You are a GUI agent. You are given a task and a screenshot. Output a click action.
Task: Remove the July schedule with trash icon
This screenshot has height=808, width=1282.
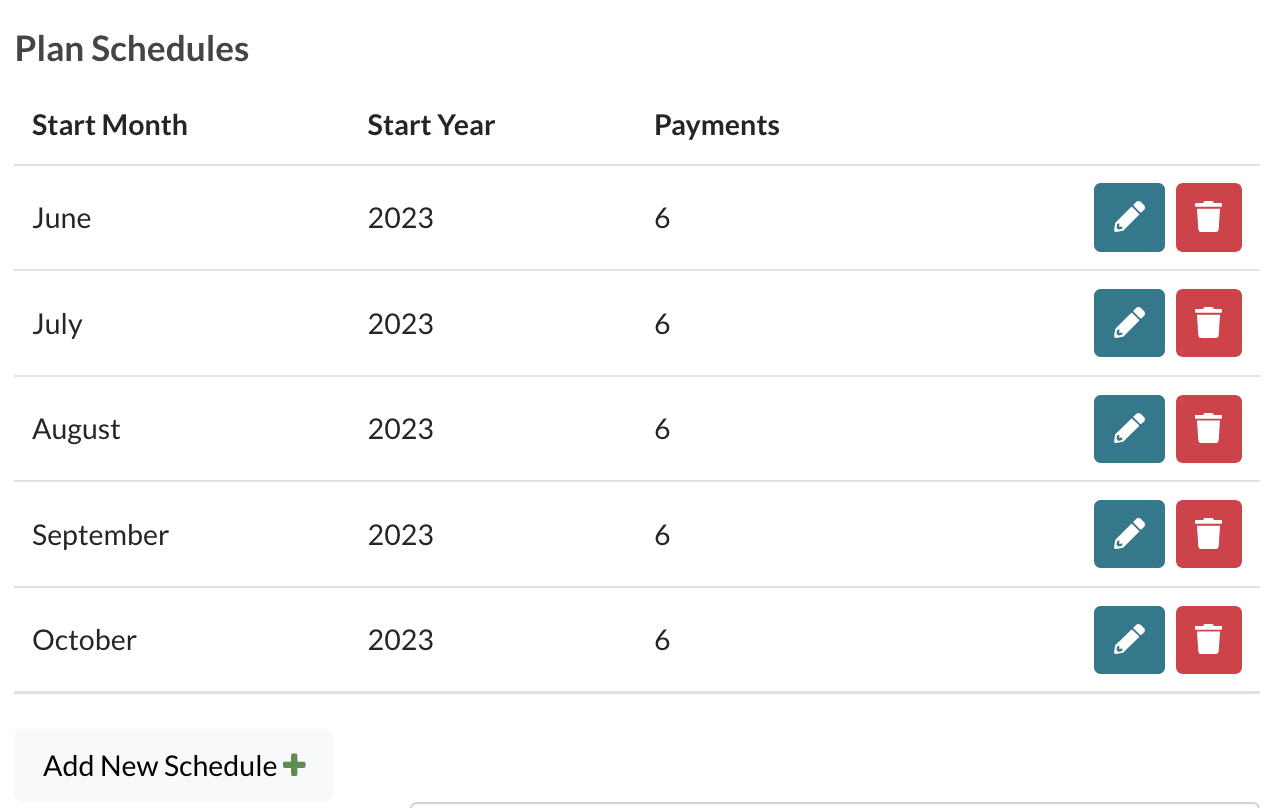[1208, 323]
